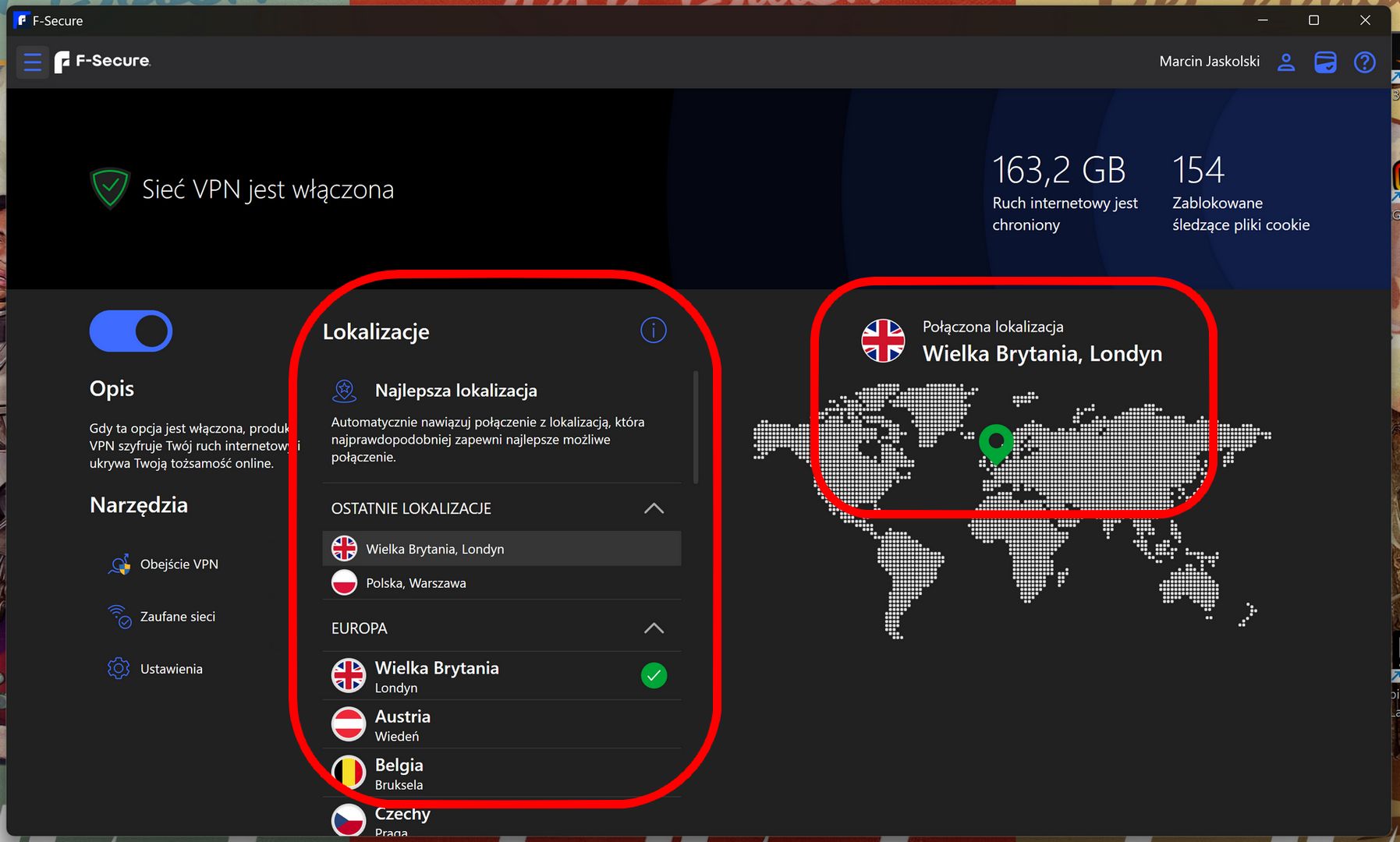Click the green map pin on world map
The height and width of the screenshot is (842, 1400).
[x=996, y=444]
